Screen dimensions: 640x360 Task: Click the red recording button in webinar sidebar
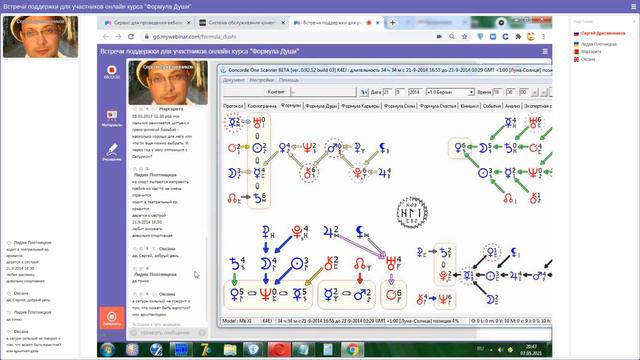pos(111,71)
